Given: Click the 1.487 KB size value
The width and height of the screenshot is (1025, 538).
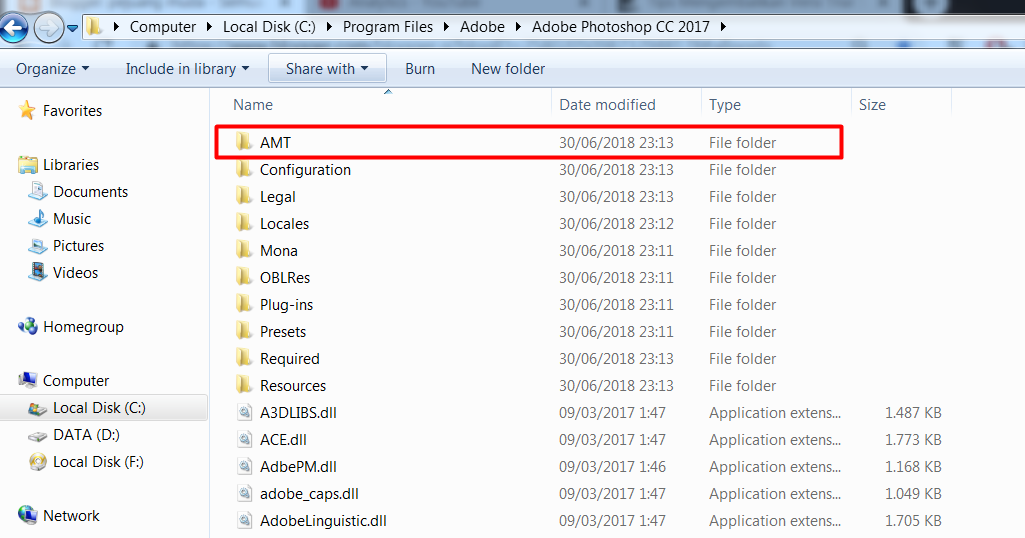Looking at the screenshot, I should [x=913, y=412].
